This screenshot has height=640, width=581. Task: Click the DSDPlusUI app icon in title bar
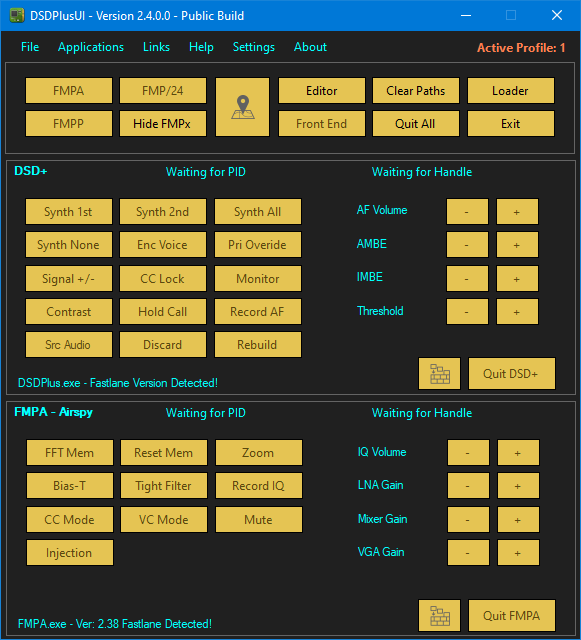click(x=16, y=16)
